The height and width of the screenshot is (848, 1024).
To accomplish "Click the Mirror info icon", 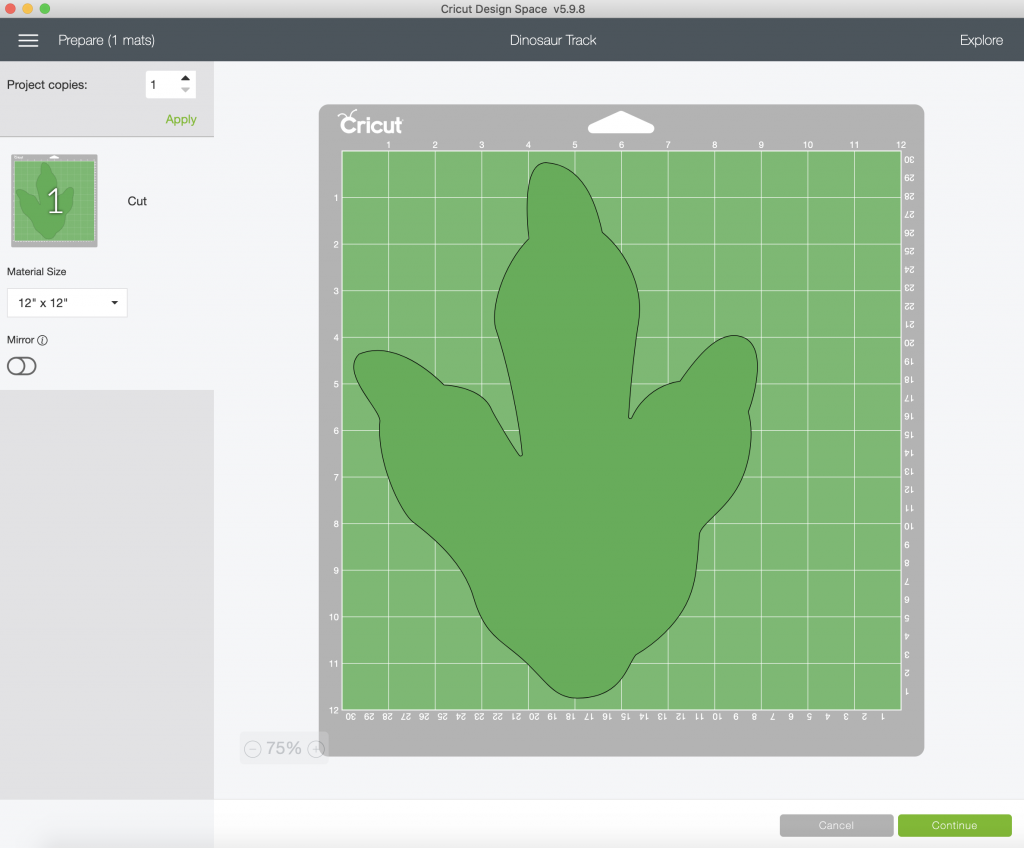I will (42, 340).
